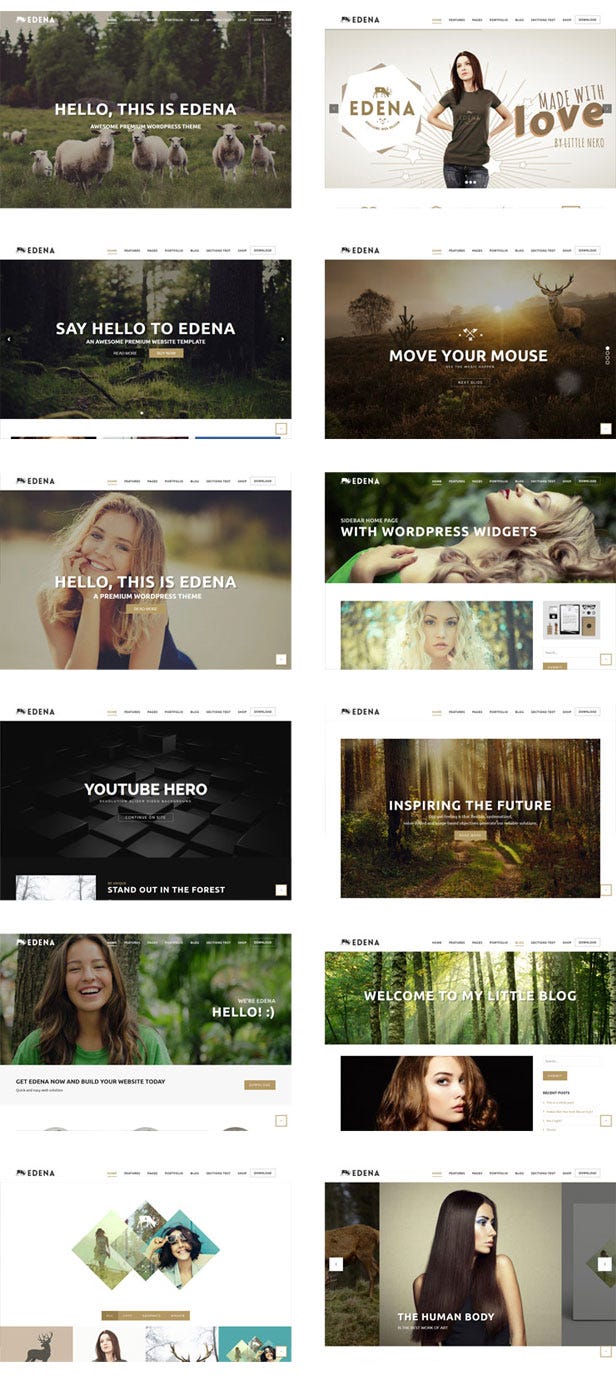
Task: Open deer silhouette portfolio thumbnail
Action: (36, 1344)
